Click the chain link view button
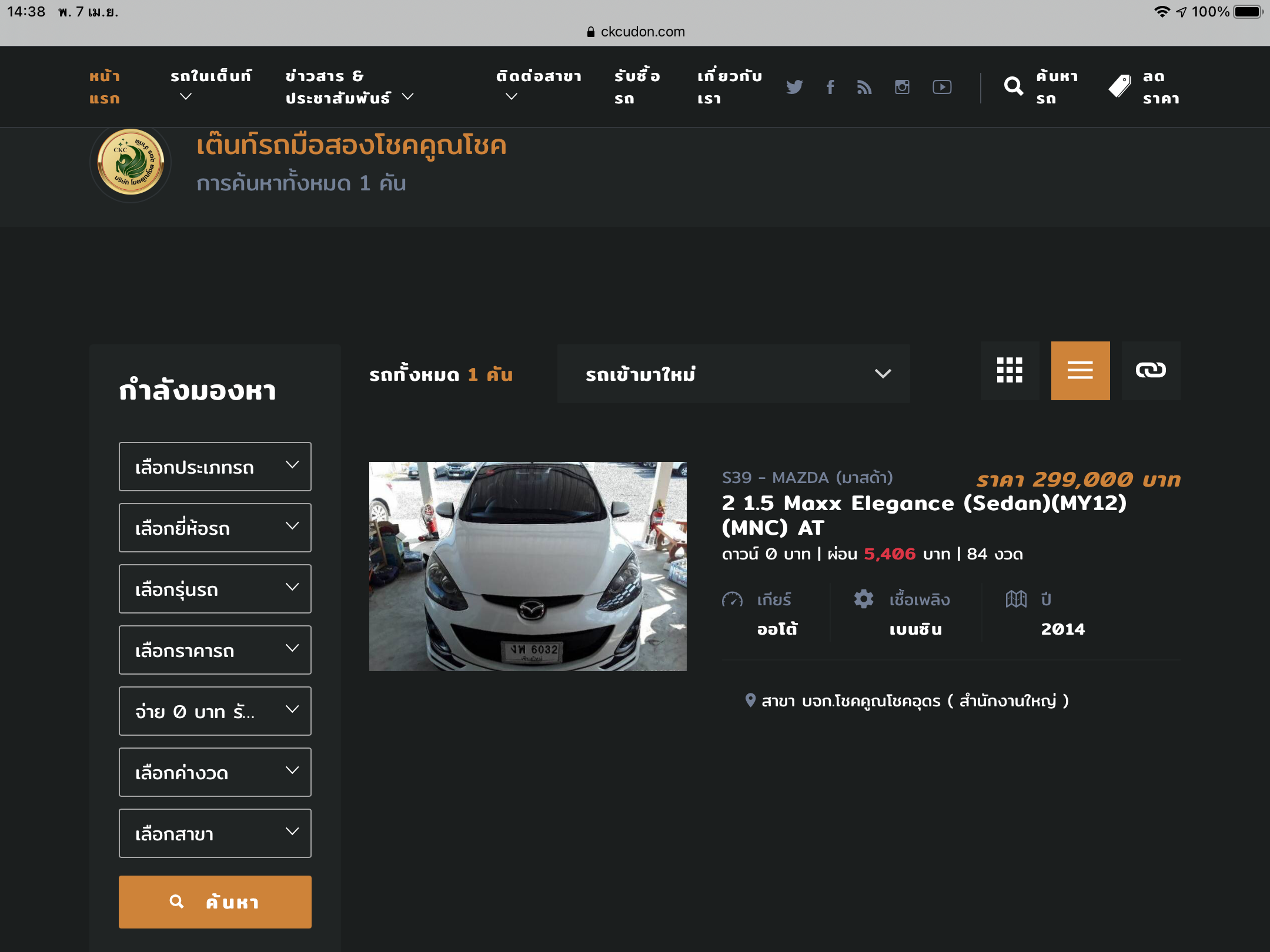This screenshot has width=1270, height=952. pos(1151,371)
